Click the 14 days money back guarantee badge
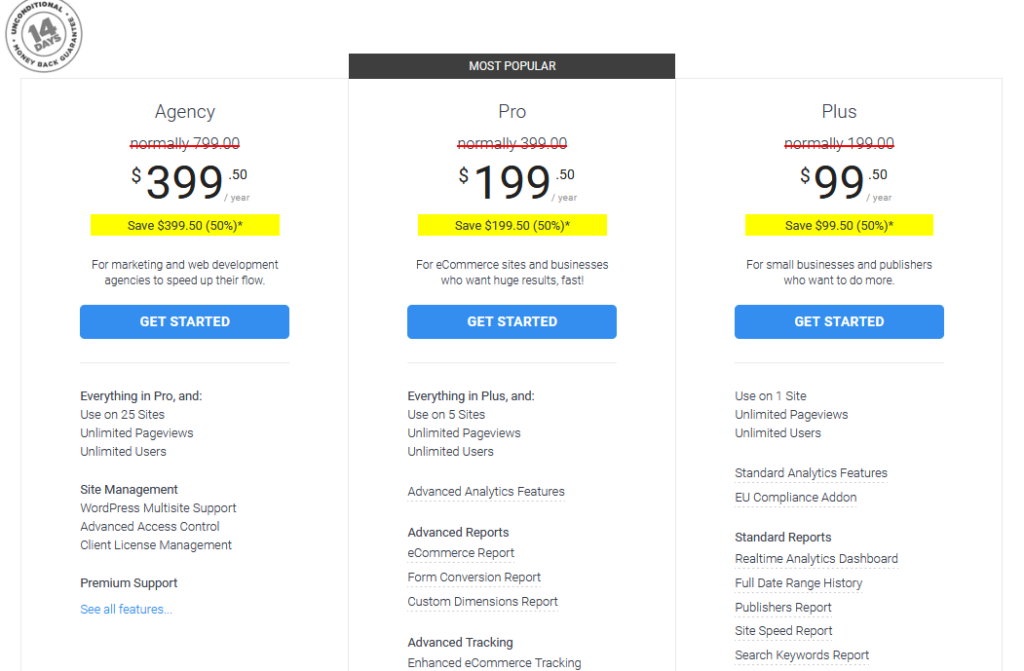Viewport: 1024px width, 671px height. [x=44, y=34]
